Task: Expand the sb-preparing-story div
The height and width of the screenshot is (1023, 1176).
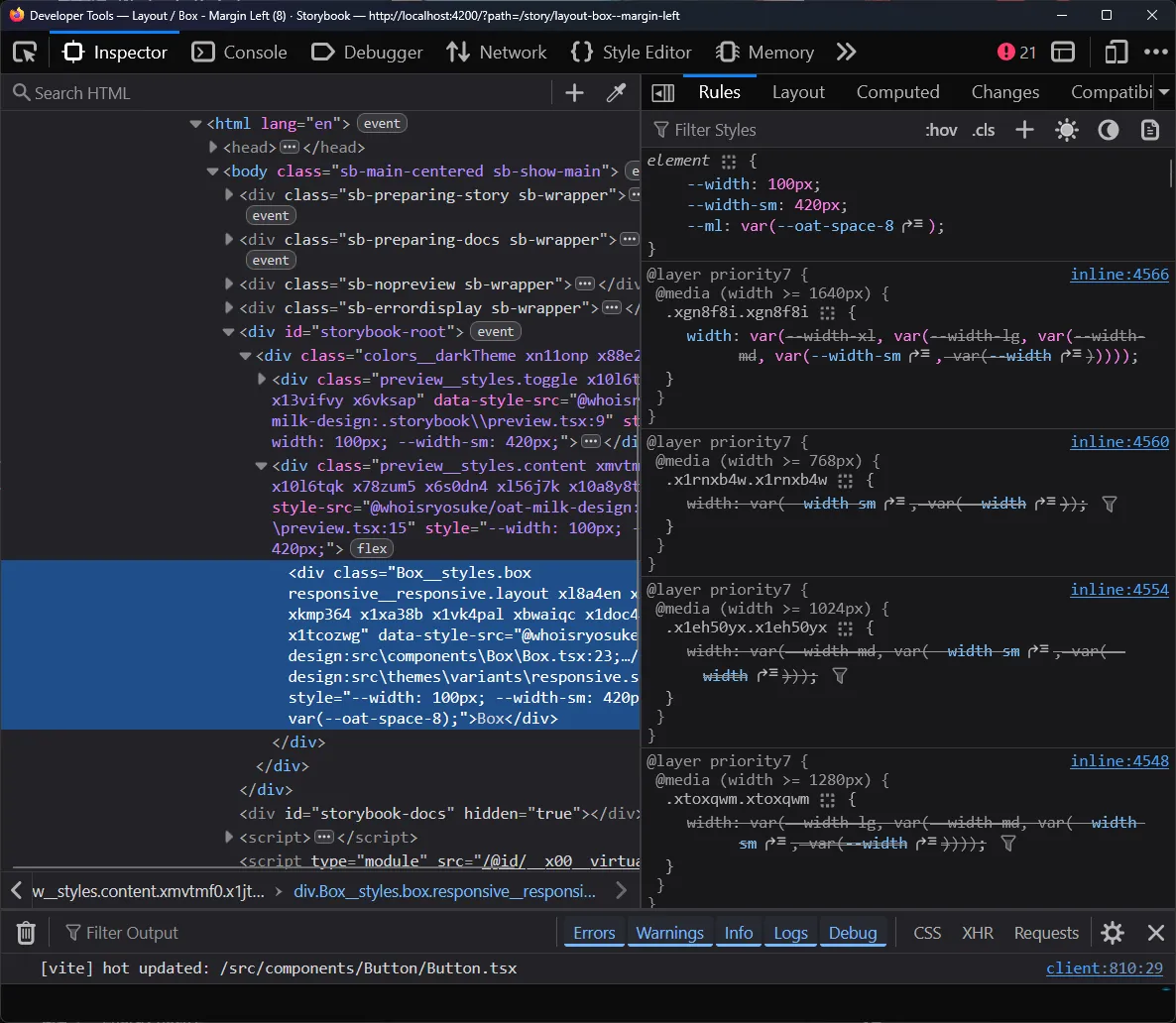Action: [228, 194]
